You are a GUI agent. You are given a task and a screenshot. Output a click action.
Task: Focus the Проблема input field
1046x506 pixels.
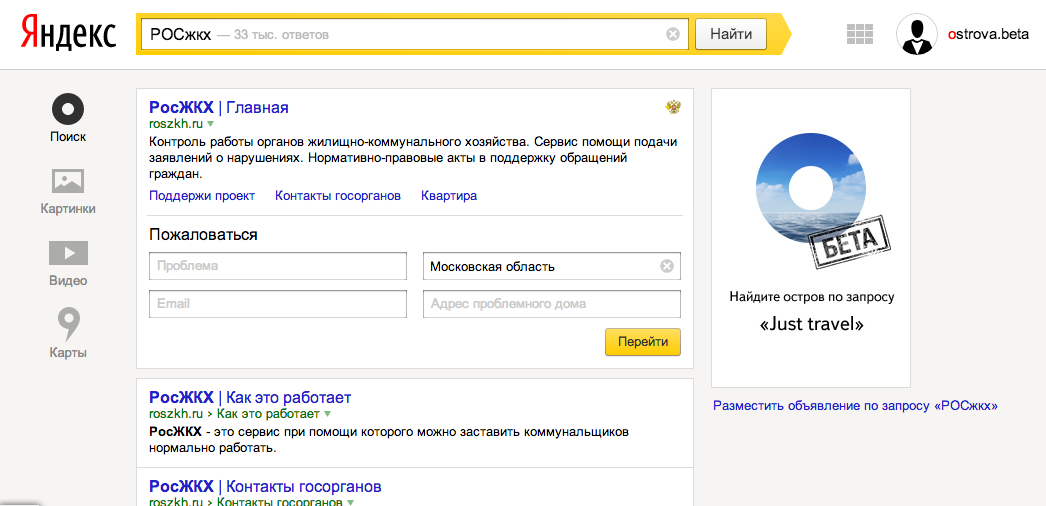[x=278, y=266]
